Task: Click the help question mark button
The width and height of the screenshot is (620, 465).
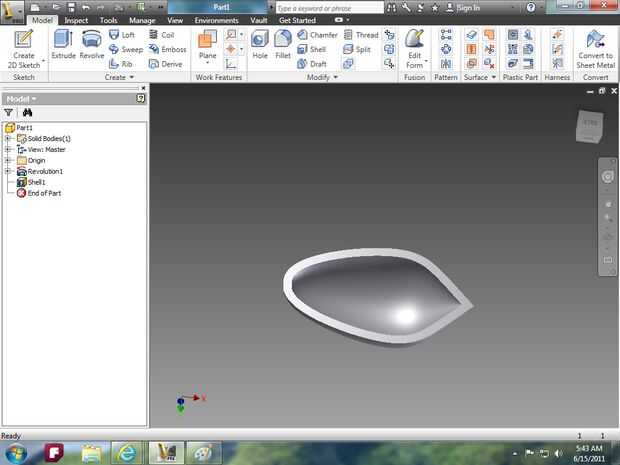Action: point(531,7)
